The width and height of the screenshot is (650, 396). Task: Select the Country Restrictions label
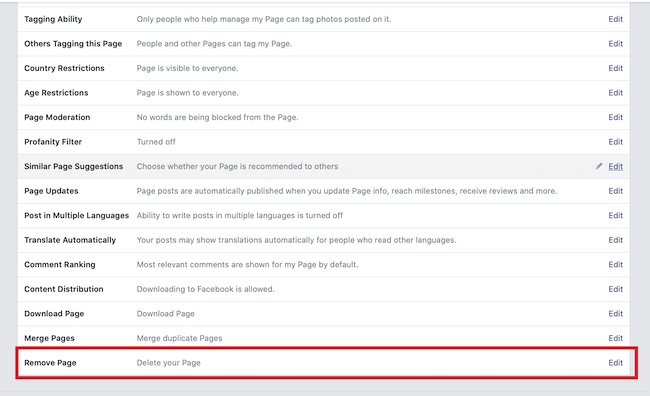pos(64,68)
